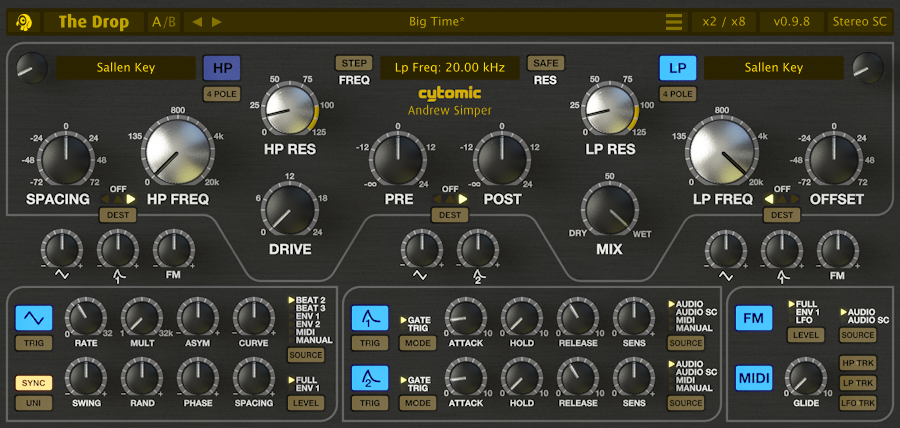Toggle the FM enable button
The height and width of the screenshot is (428, 900).
click(x=754, y=318)
